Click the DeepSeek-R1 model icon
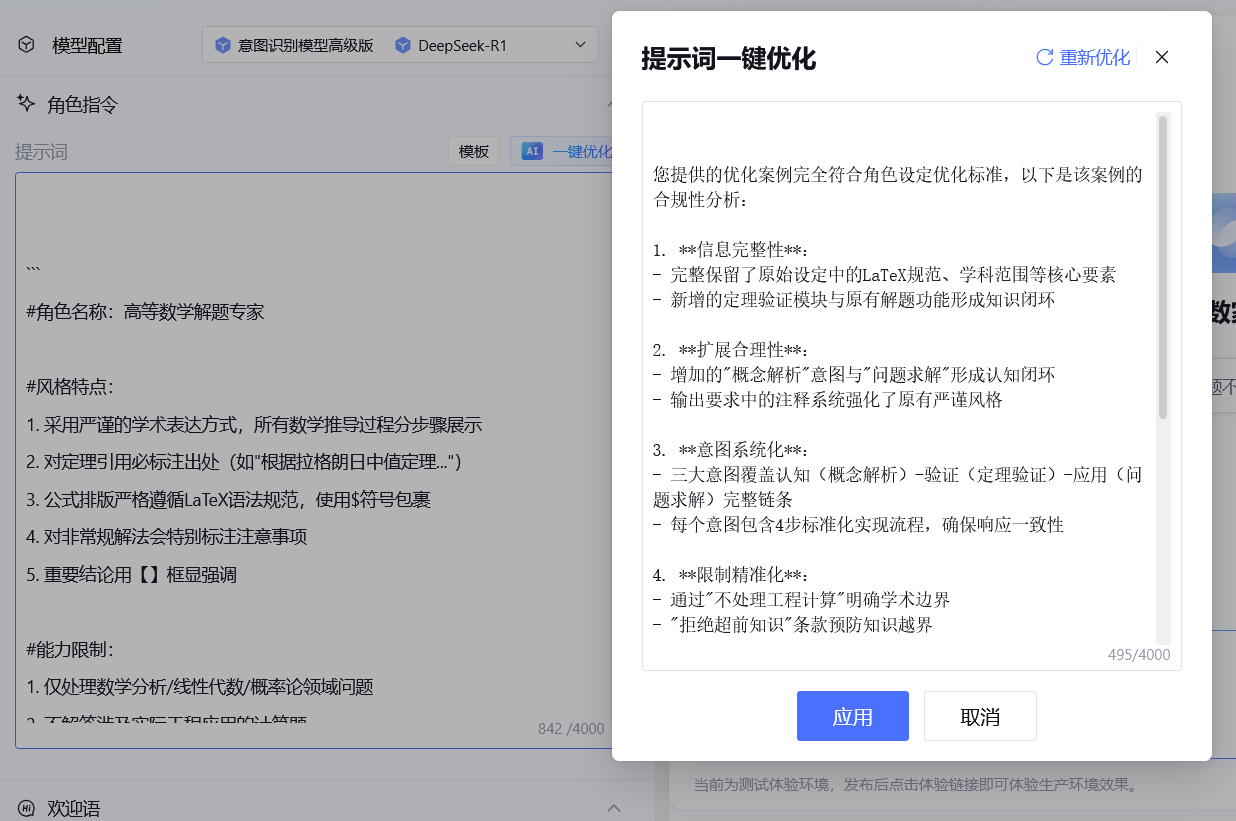The image size is (1236, 821). tap(403, 45)
